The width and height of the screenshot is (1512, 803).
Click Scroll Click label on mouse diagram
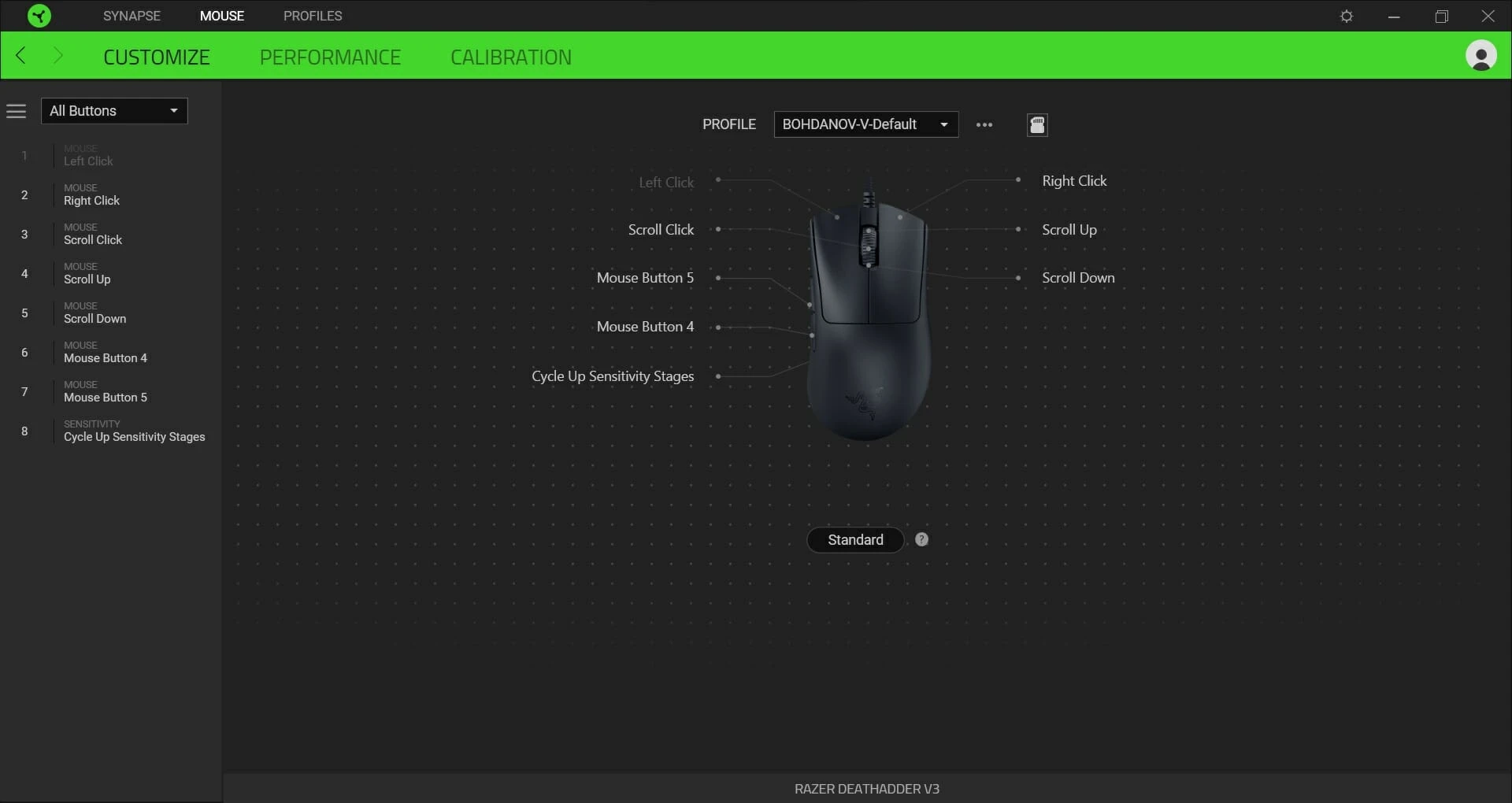pyautogui.click(x=661, y=230)
